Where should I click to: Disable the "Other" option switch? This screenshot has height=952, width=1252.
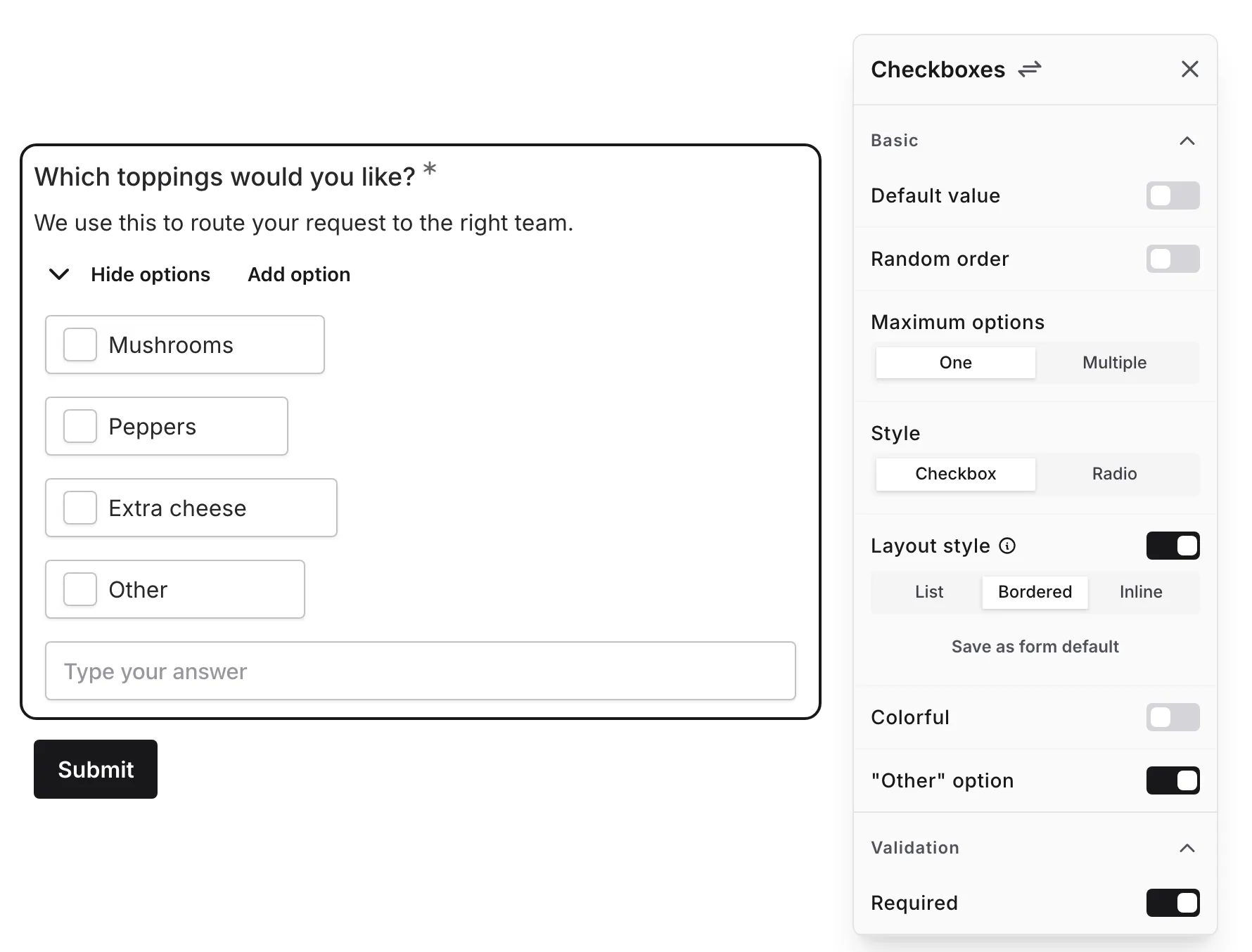tap(1173, 780)
